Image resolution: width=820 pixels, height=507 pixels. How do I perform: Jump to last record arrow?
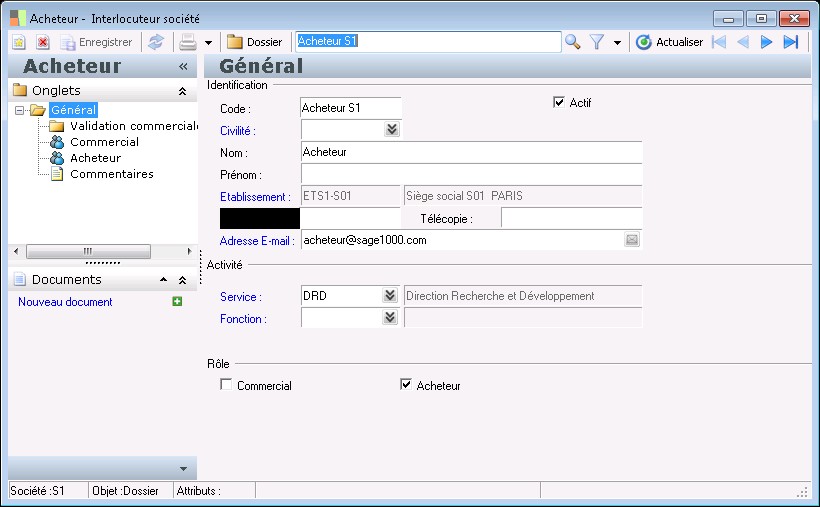791,42
